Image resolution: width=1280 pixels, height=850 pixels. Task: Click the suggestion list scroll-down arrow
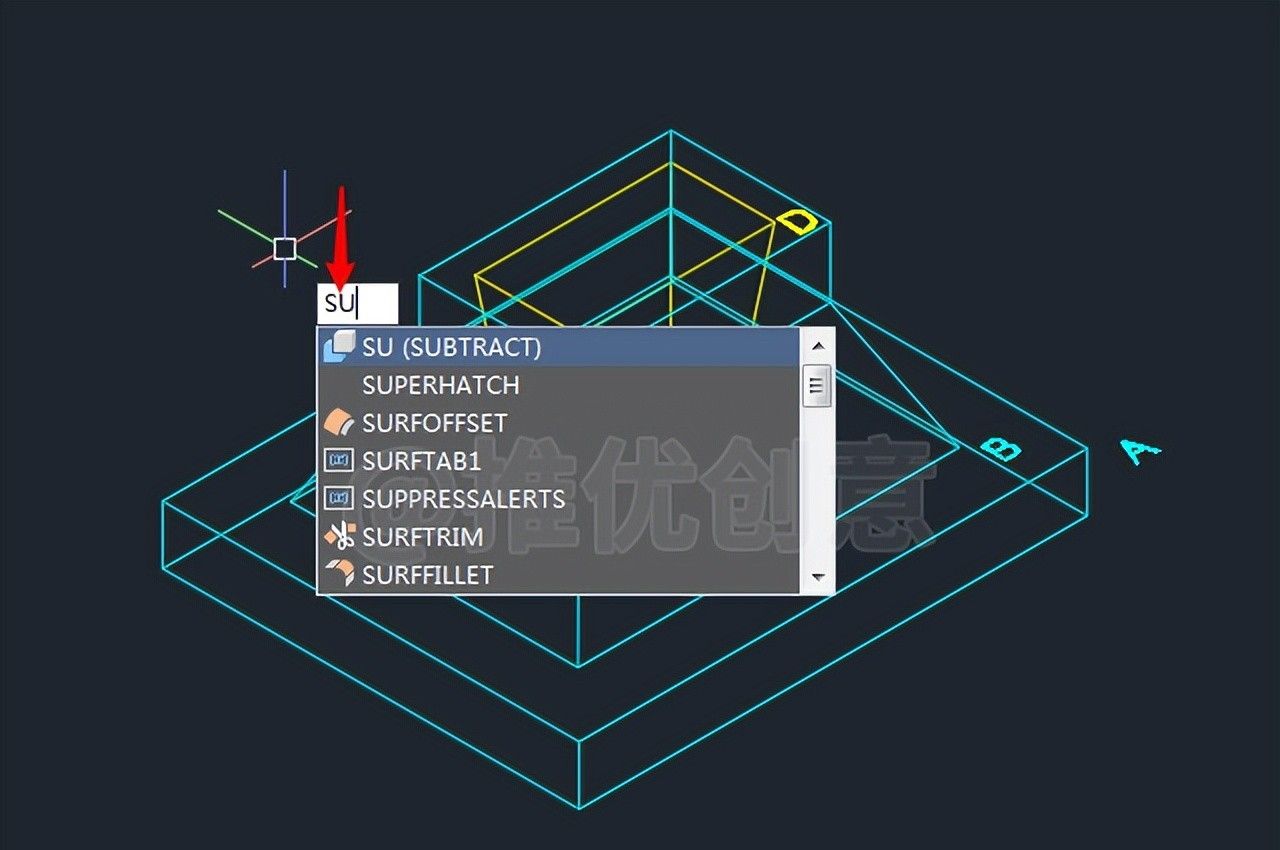pos(818,578)
